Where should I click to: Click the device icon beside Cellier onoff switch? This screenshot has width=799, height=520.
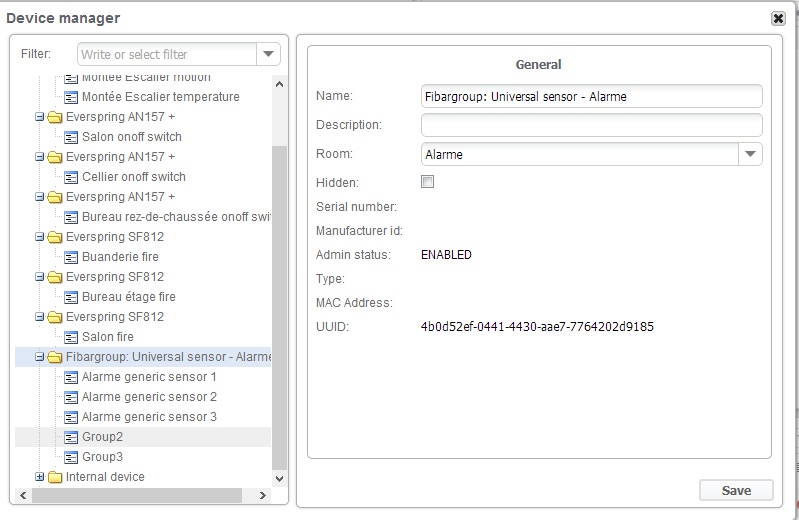[71, 177]
